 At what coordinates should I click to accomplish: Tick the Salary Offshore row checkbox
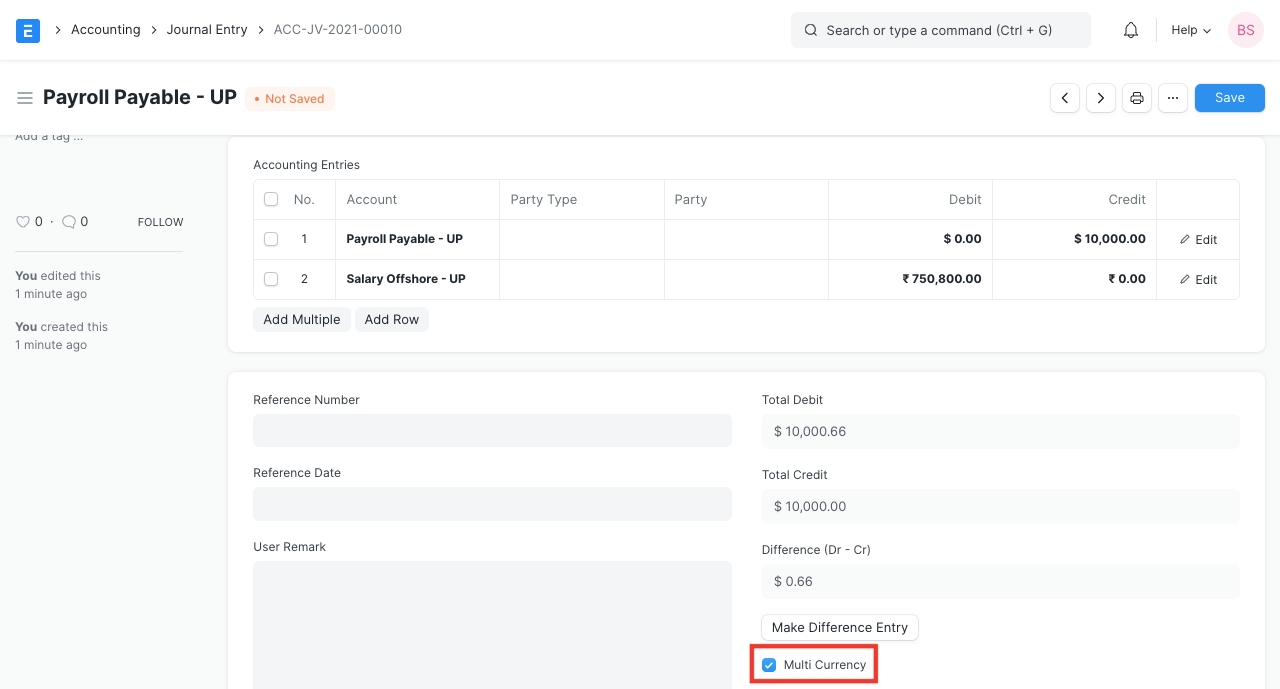click(271, 279)
